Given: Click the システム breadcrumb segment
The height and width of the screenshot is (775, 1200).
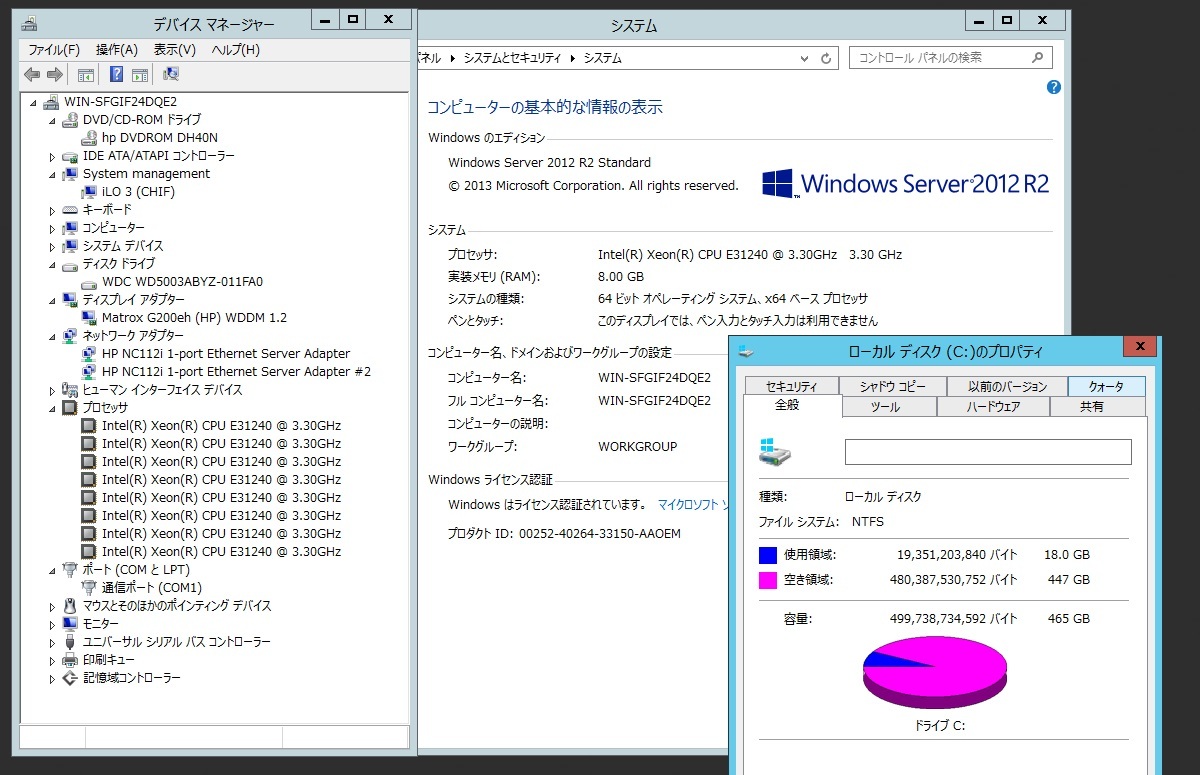Looking at the screenshot, I should tap(603, 58).
